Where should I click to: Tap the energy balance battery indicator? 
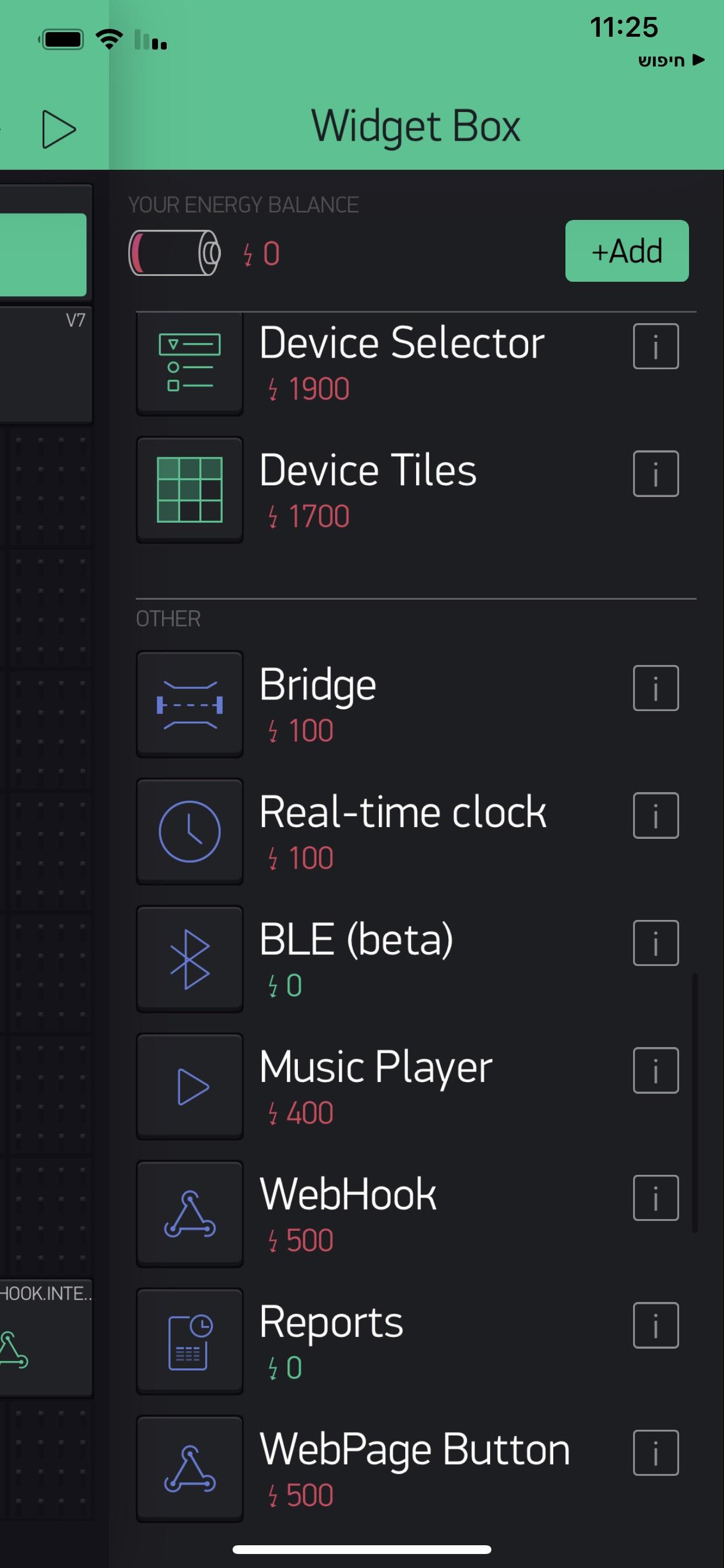pyautogui.click(x=175, y=253)
